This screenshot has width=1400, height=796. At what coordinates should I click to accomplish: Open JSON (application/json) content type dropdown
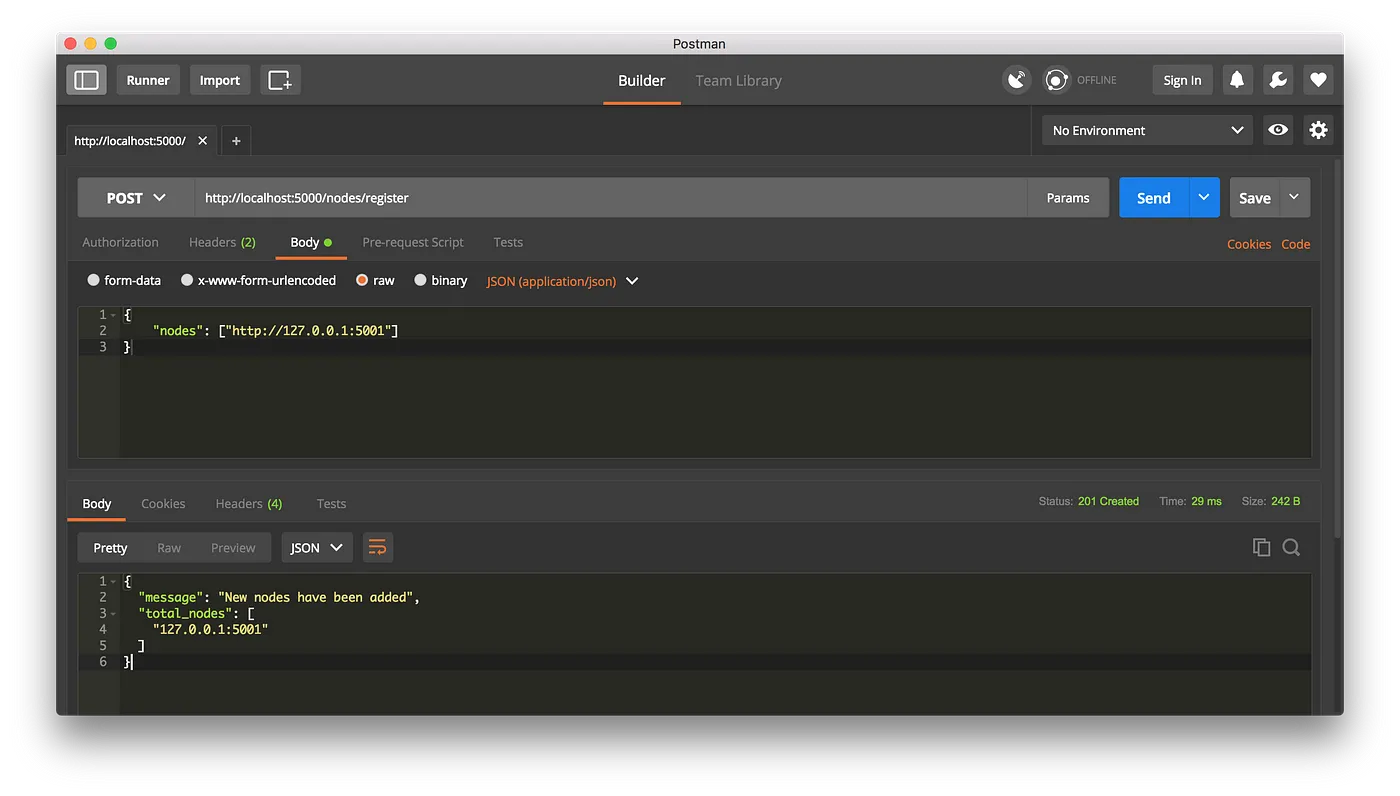(x=562, y=281)
